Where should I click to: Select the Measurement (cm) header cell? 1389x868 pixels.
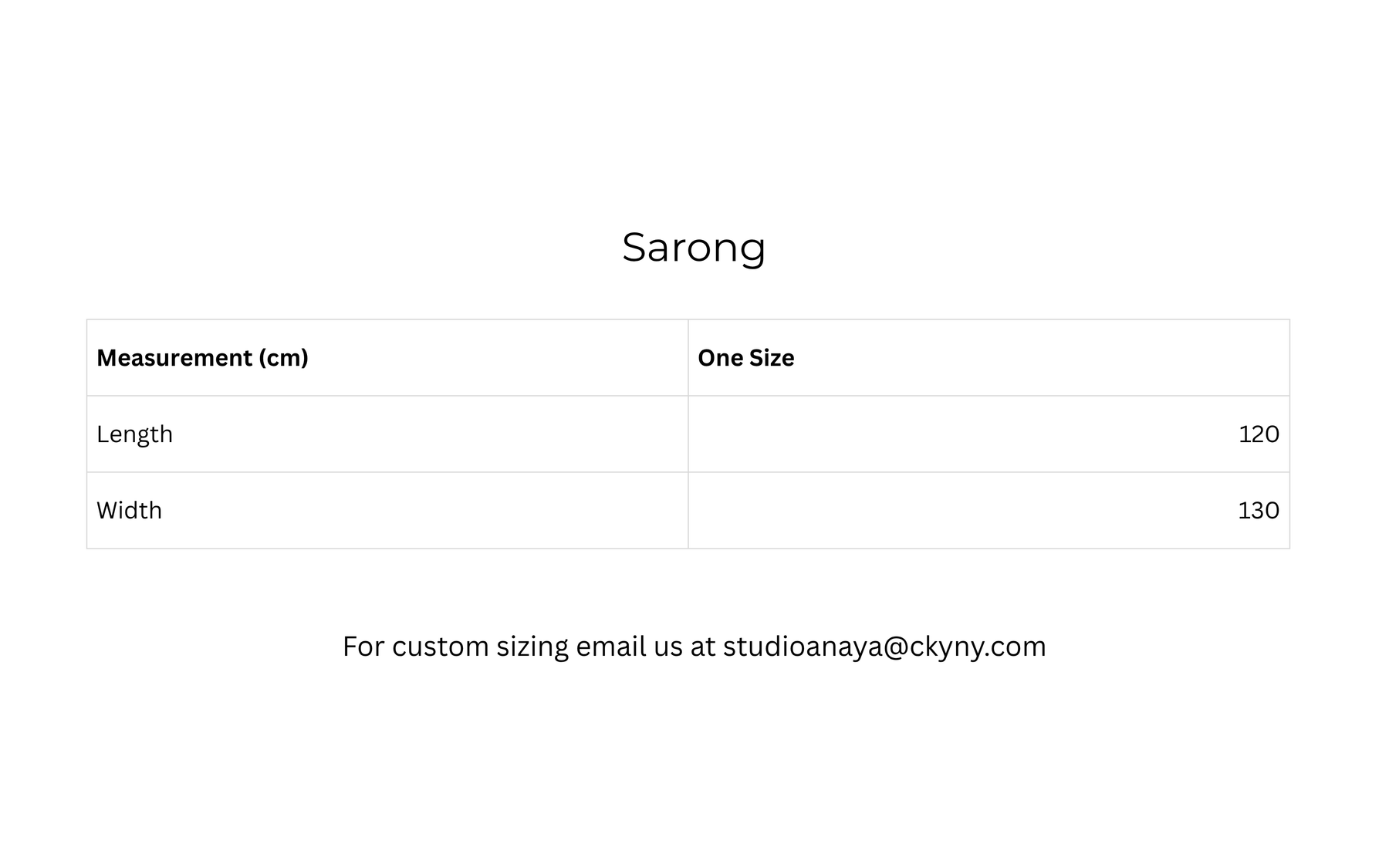(x=387, y=358)
